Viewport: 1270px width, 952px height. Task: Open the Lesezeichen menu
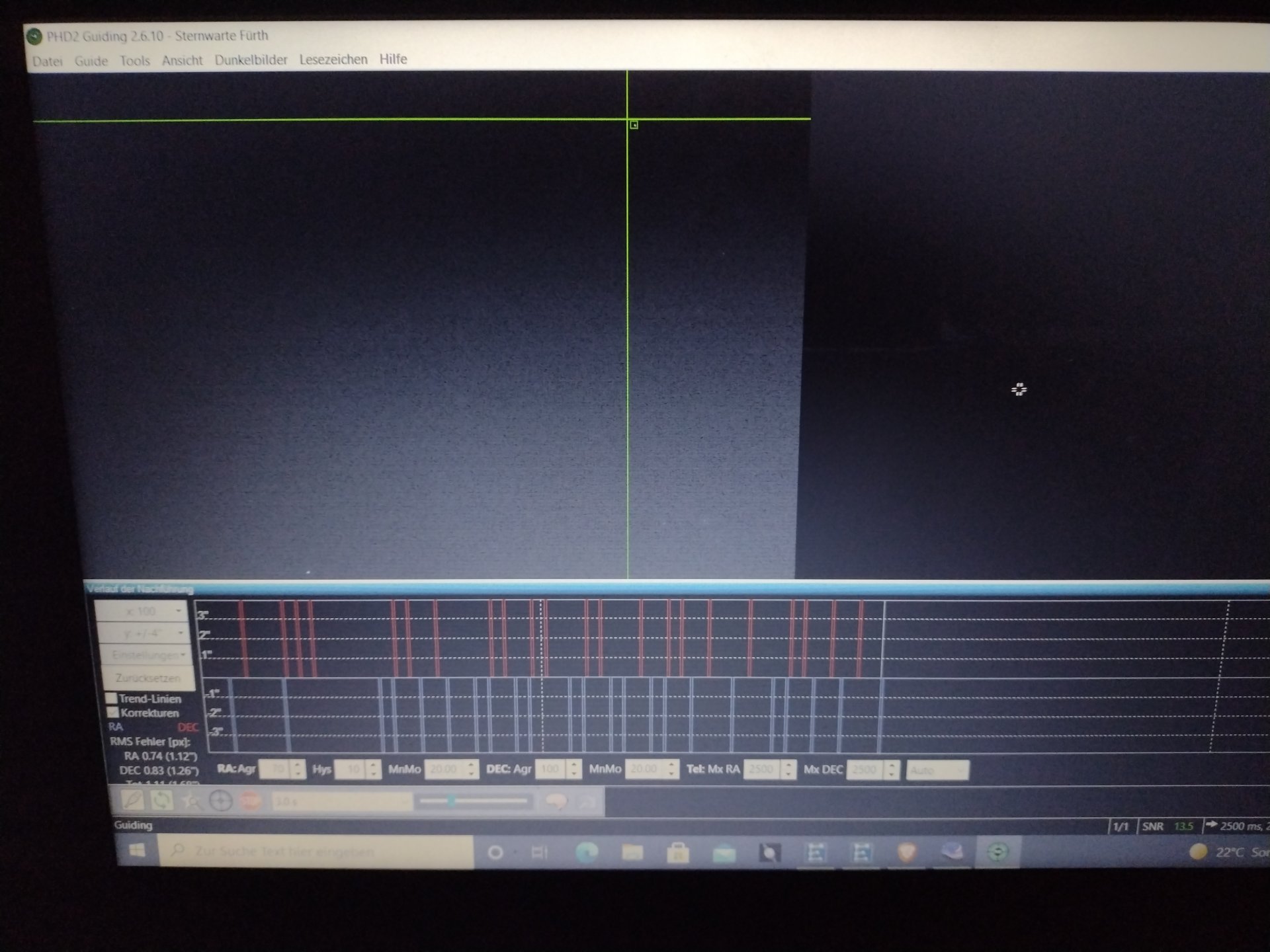pyautogui.click(x=333, y=59)
